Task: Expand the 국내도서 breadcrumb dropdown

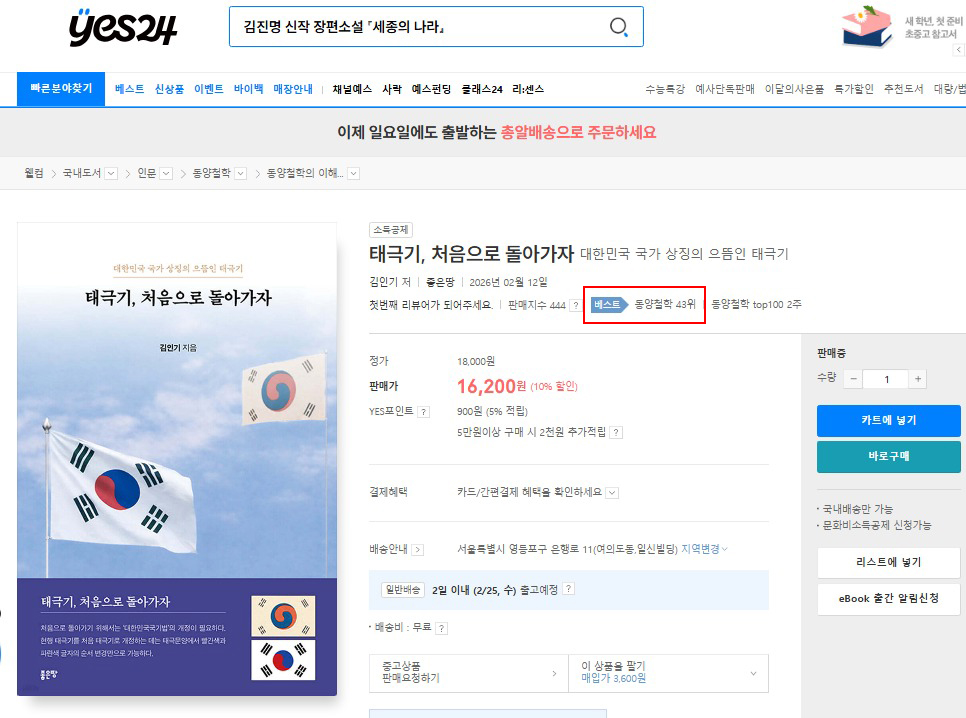Action: point(111,173)
